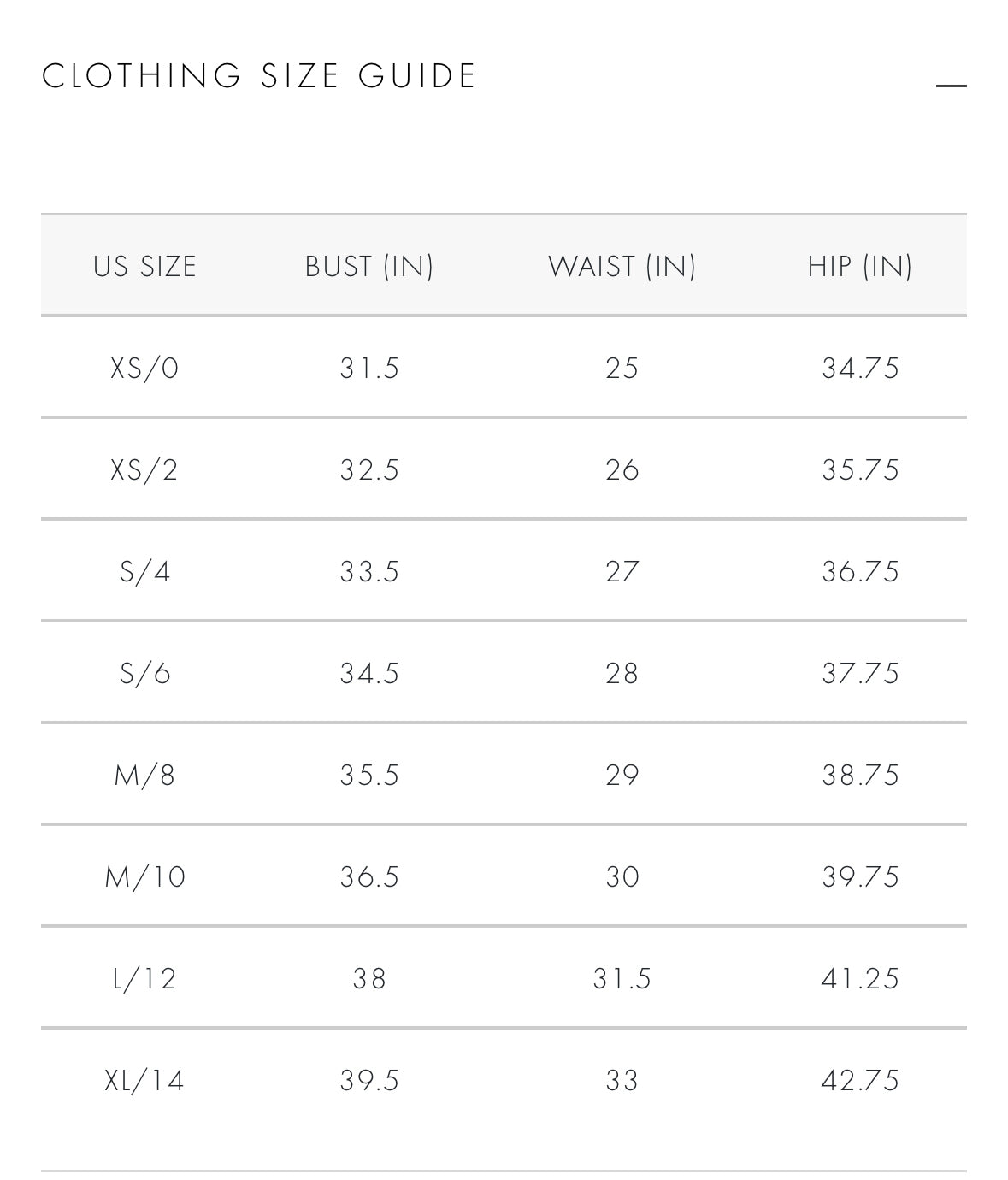Click waist measurement 29
This screenshot has height=1180, width=1008.
pos(622,775)
